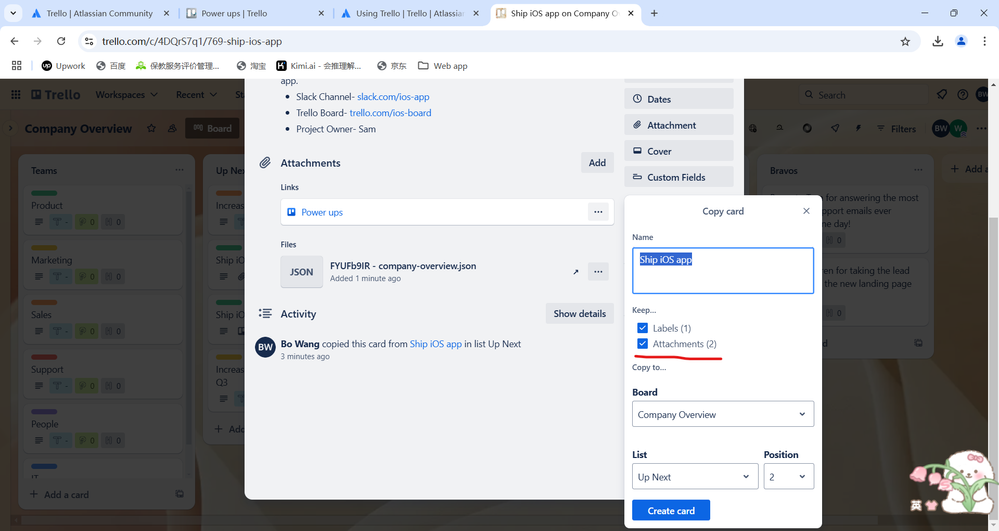The width and height of the screenshot is (999, 531).
Task: Click the address bar URL
Action: pos(192,41)
